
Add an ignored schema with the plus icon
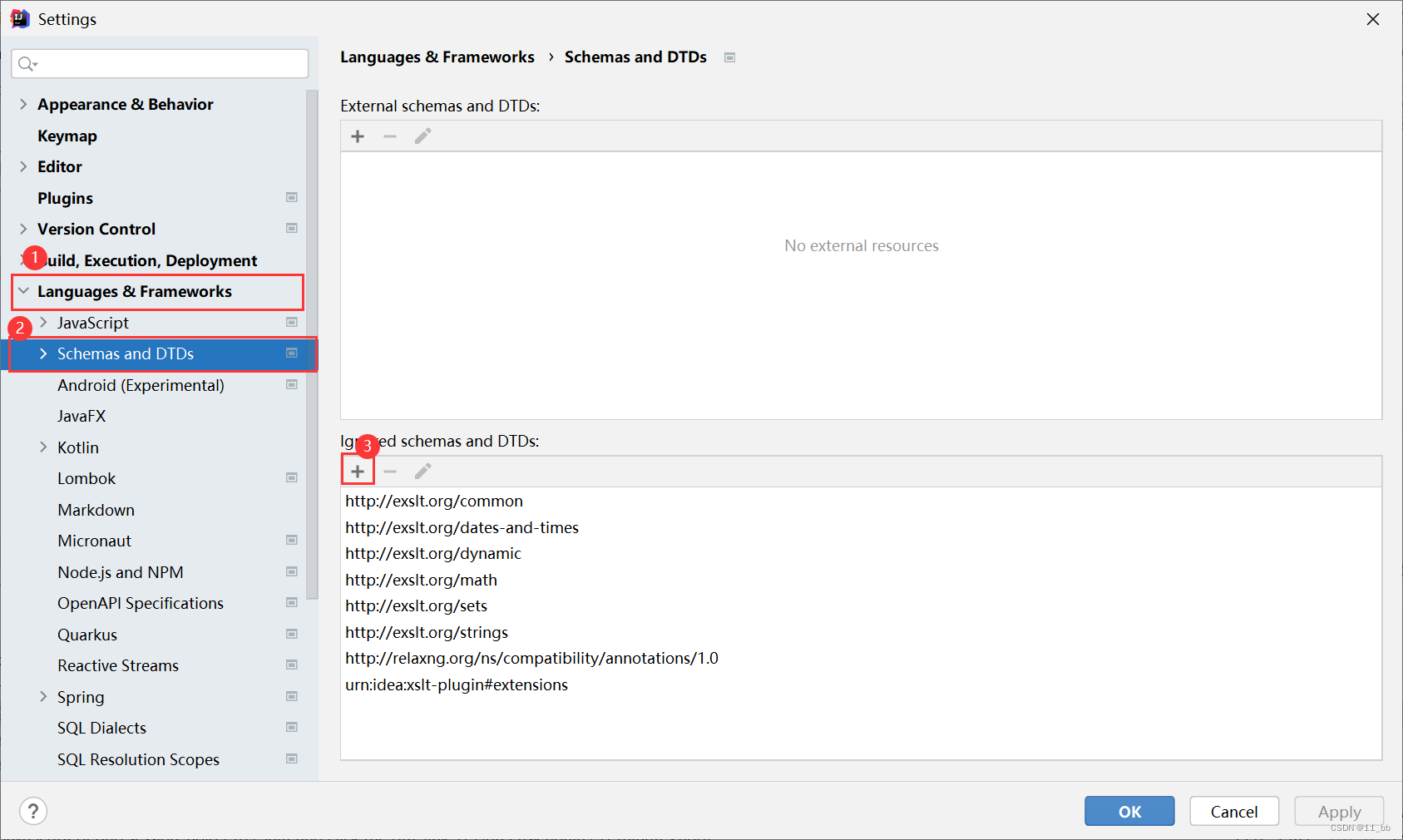pyautogui.click(x=358, y=472)
